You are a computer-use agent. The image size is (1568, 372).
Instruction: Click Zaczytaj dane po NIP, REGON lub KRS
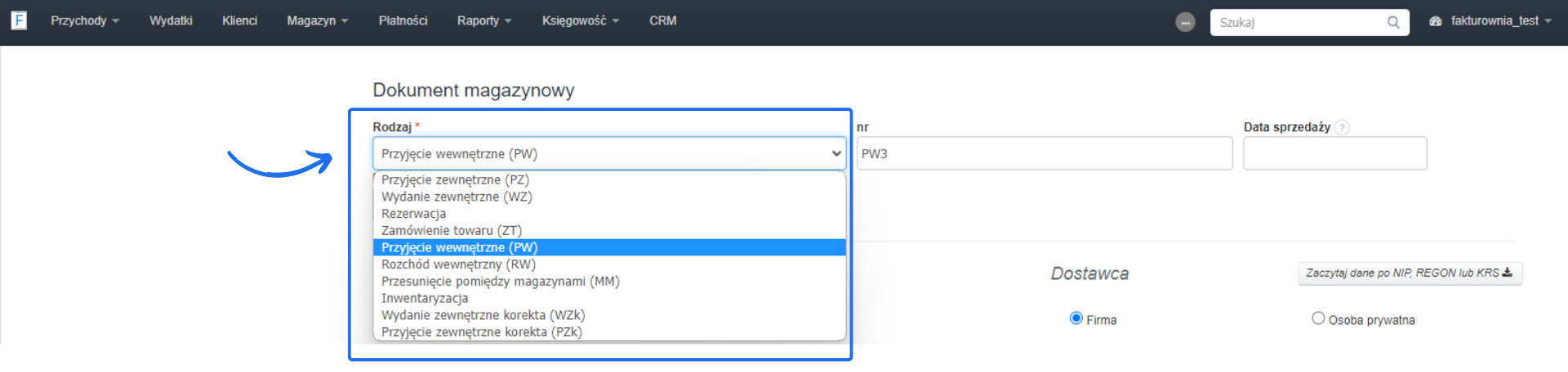(x=1410, y=273)
